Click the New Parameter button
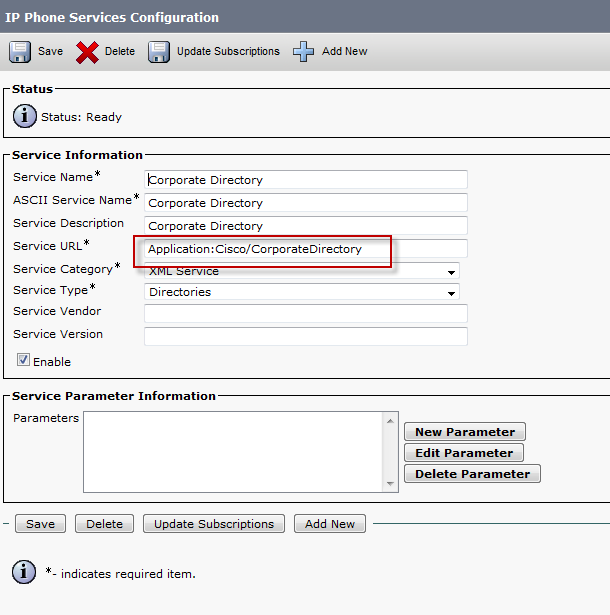The image size is (610, 615). (465, 432)
